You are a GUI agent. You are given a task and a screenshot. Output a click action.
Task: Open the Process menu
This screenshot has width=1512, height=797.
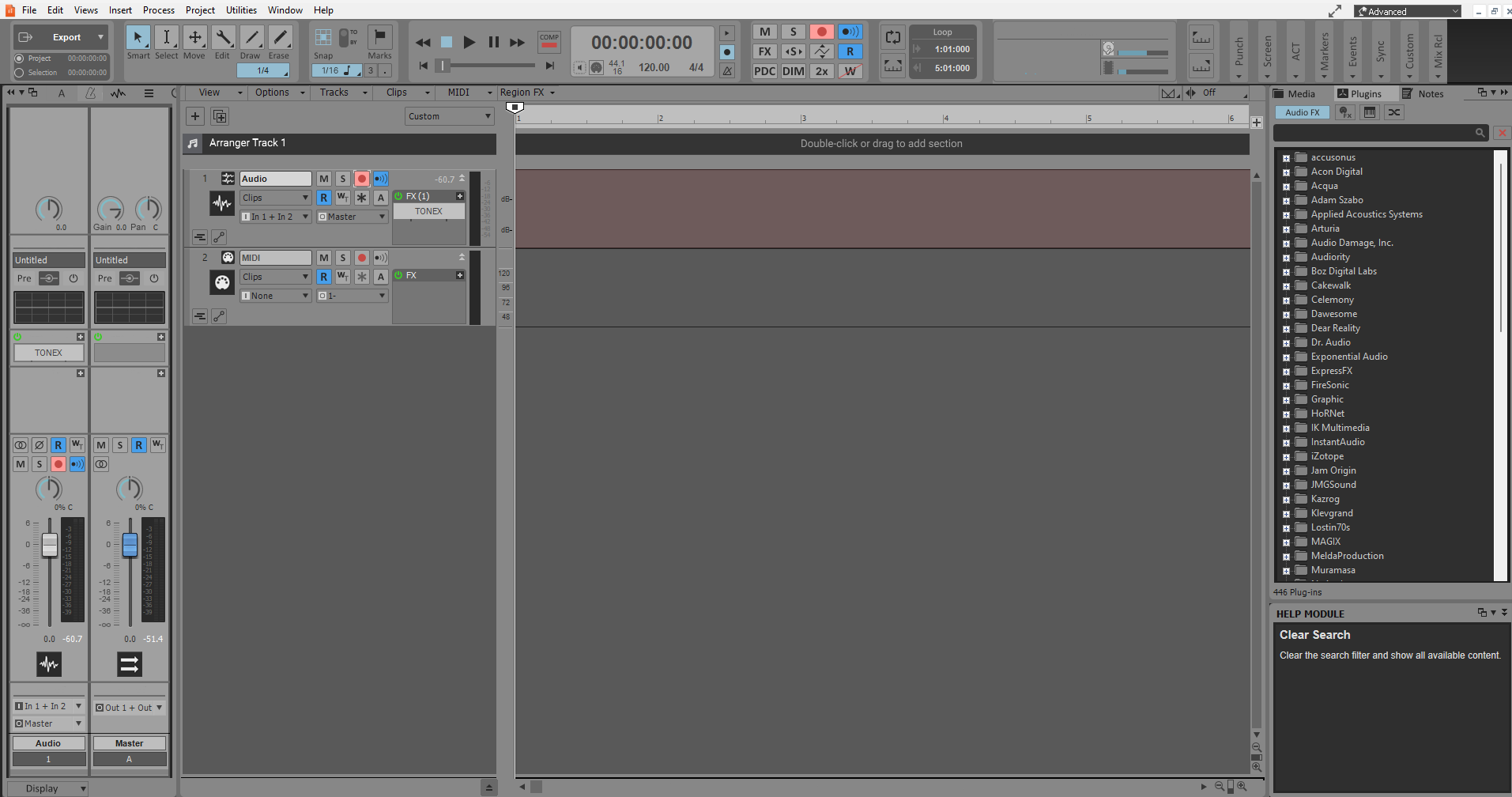pos(159,10)
